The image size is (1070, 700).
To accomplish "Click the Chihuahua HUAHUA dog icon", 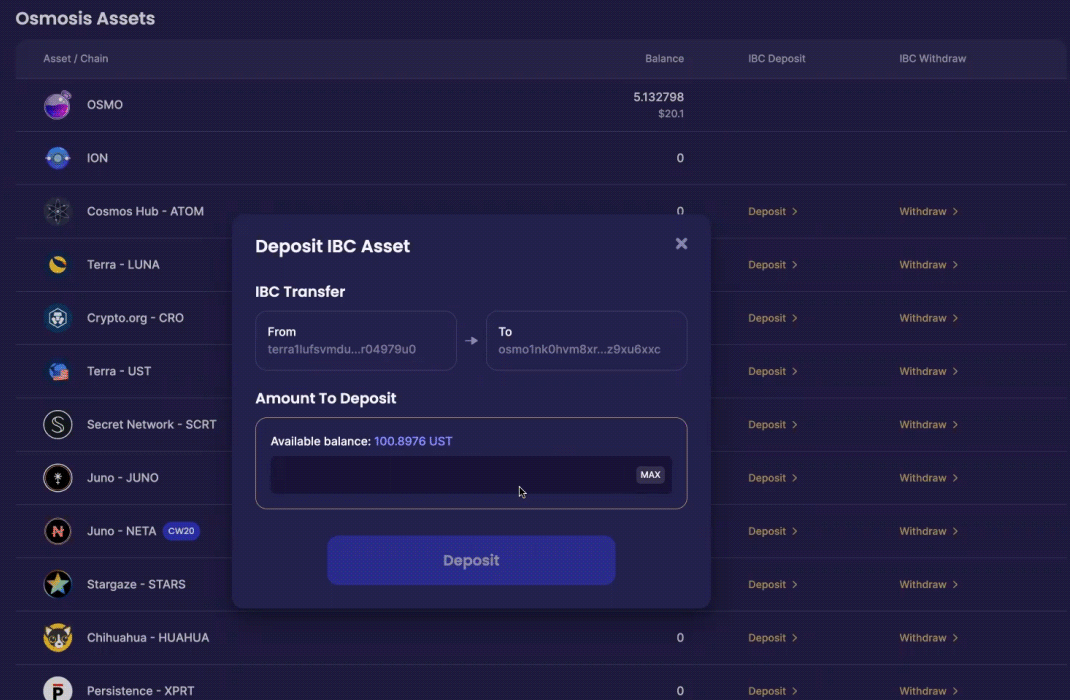I will tap(57, 637).
